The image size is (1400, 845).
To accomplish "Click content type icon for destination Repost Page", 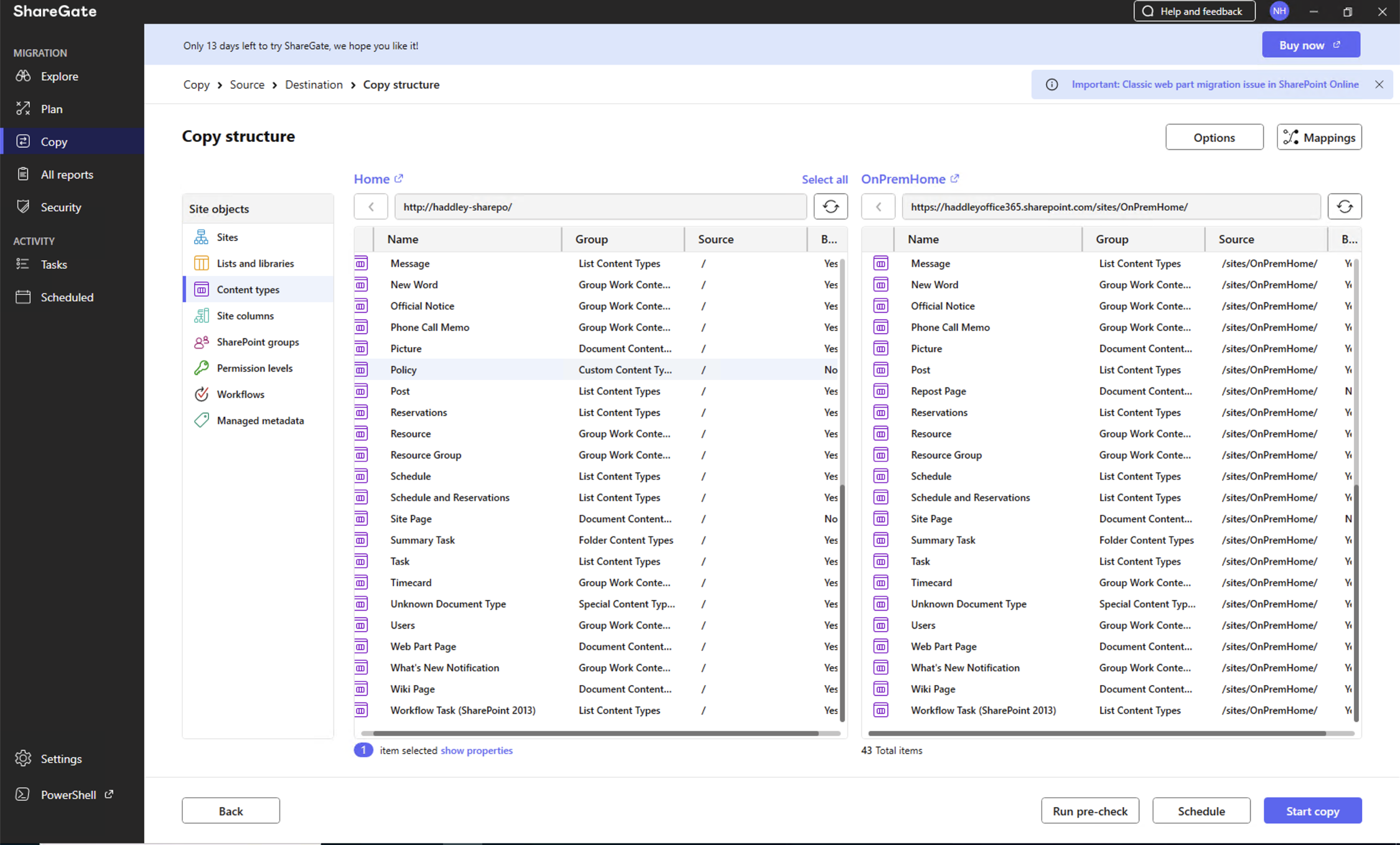I will pos(880,391).
